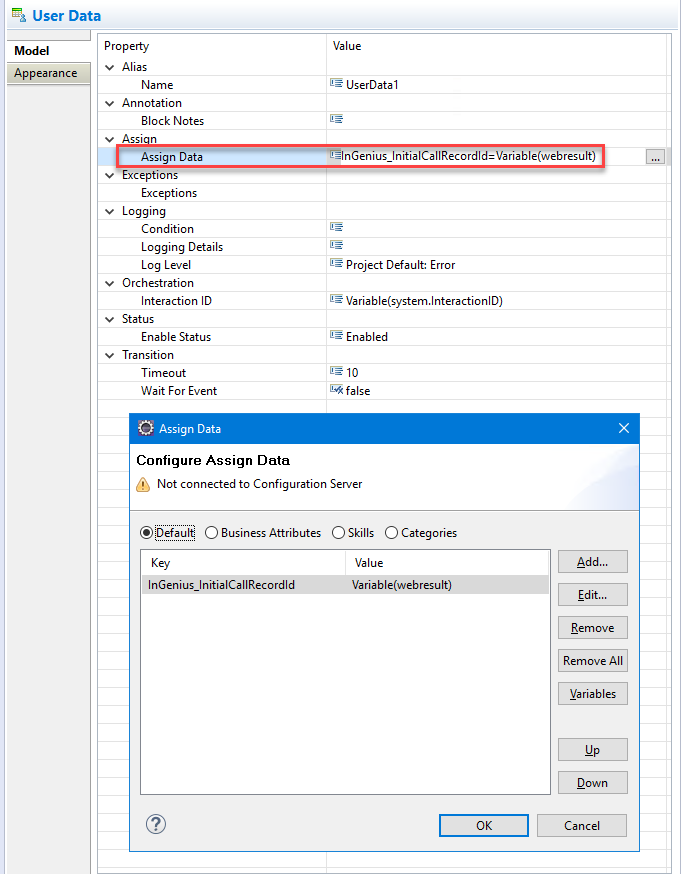The width and height of the screenshot is (681, 874).
Task: Open the Model tab
Action: coord(32,51)
